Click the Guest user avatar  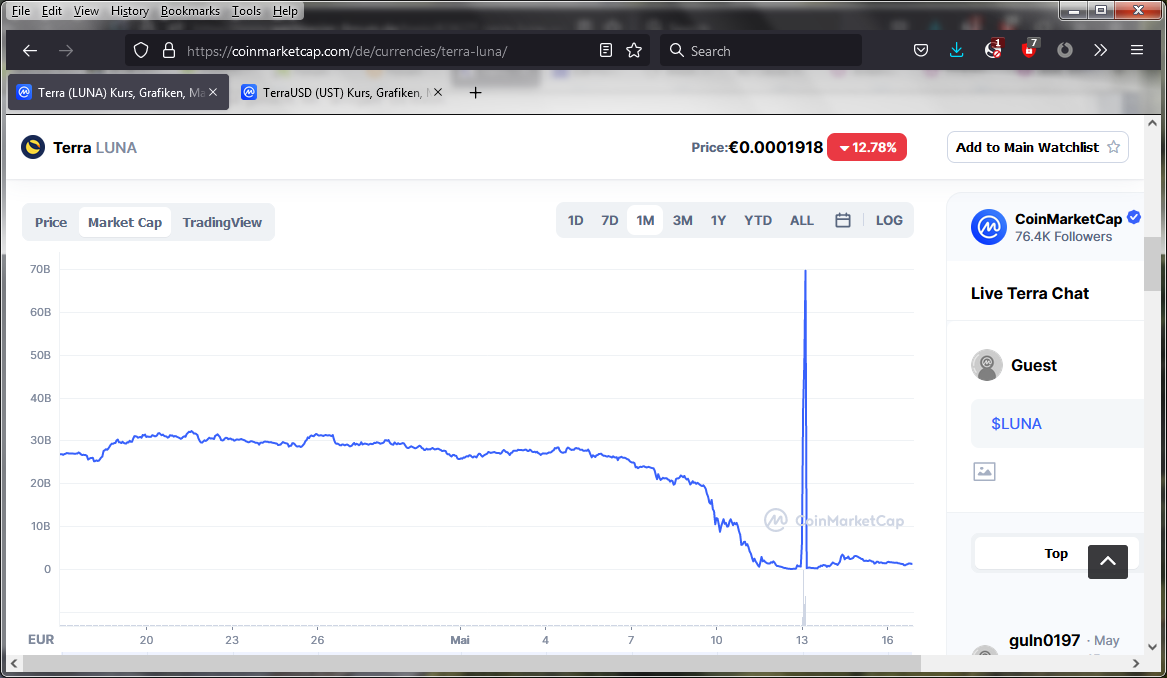pos(987,365)
